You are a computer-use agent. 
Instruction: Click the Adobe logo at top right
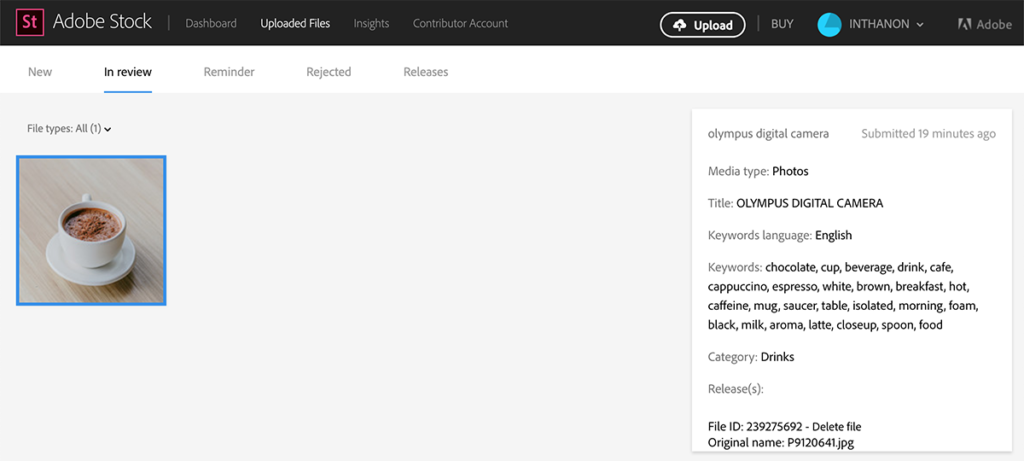pyautogui.click(x=984, y=24)
